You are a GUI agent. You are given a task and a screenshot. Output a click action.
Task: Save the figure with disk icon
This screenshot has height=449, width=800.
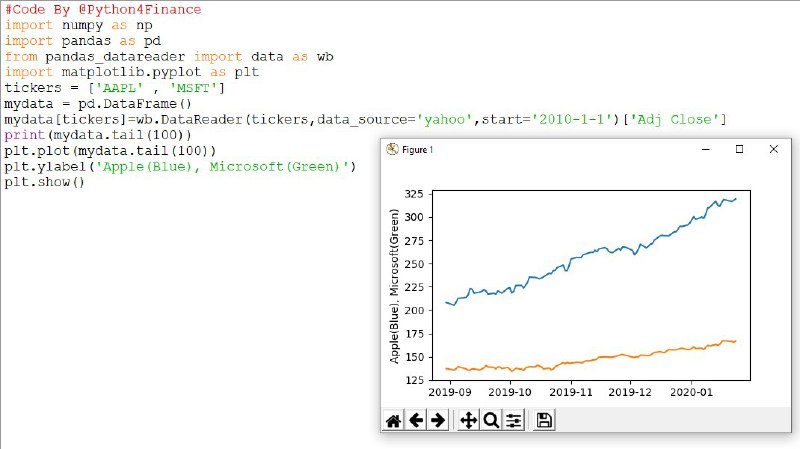tap(544, 420)
